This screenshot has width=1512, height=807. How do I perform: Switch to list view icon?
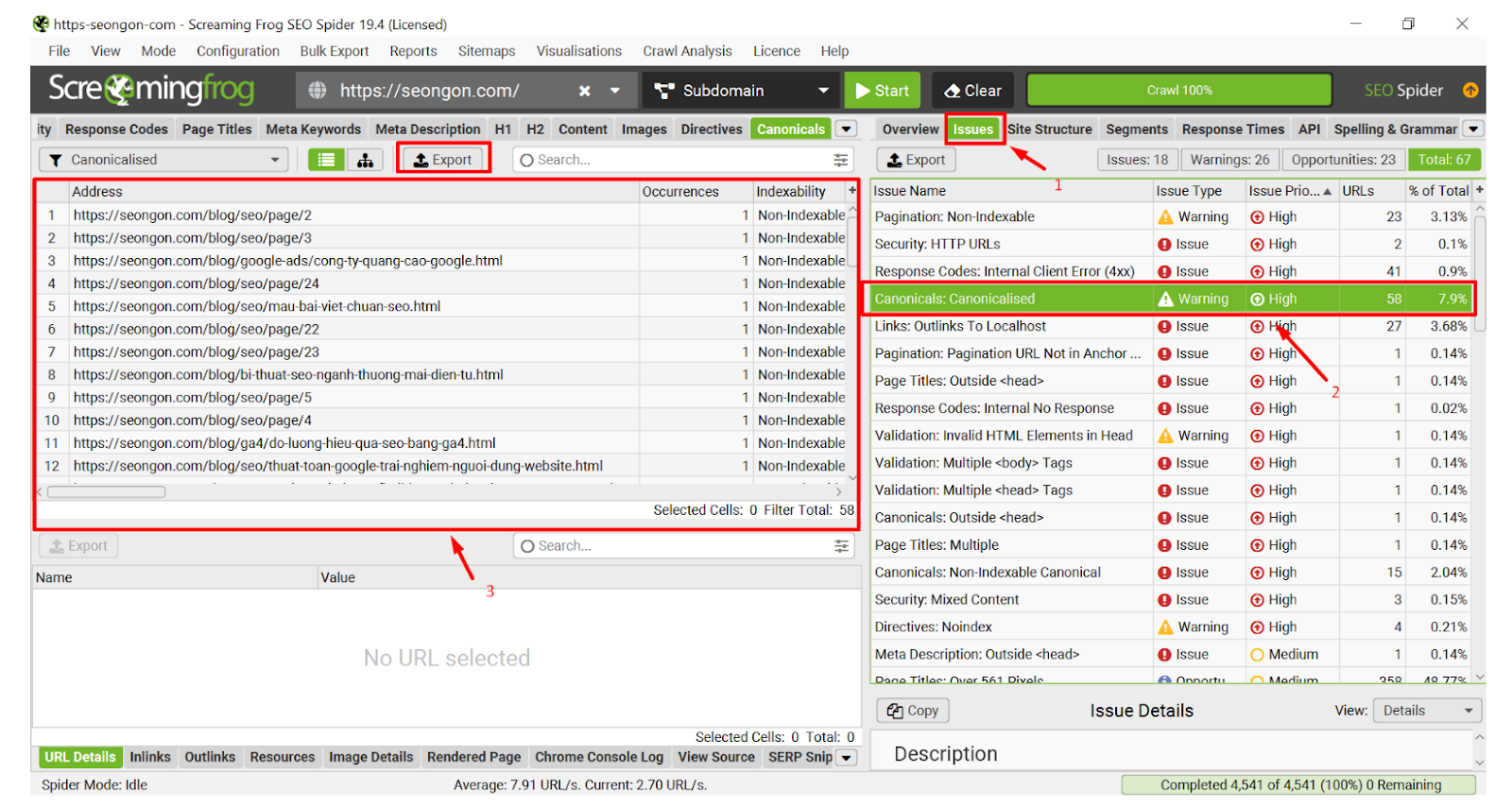tap(326, 160)
